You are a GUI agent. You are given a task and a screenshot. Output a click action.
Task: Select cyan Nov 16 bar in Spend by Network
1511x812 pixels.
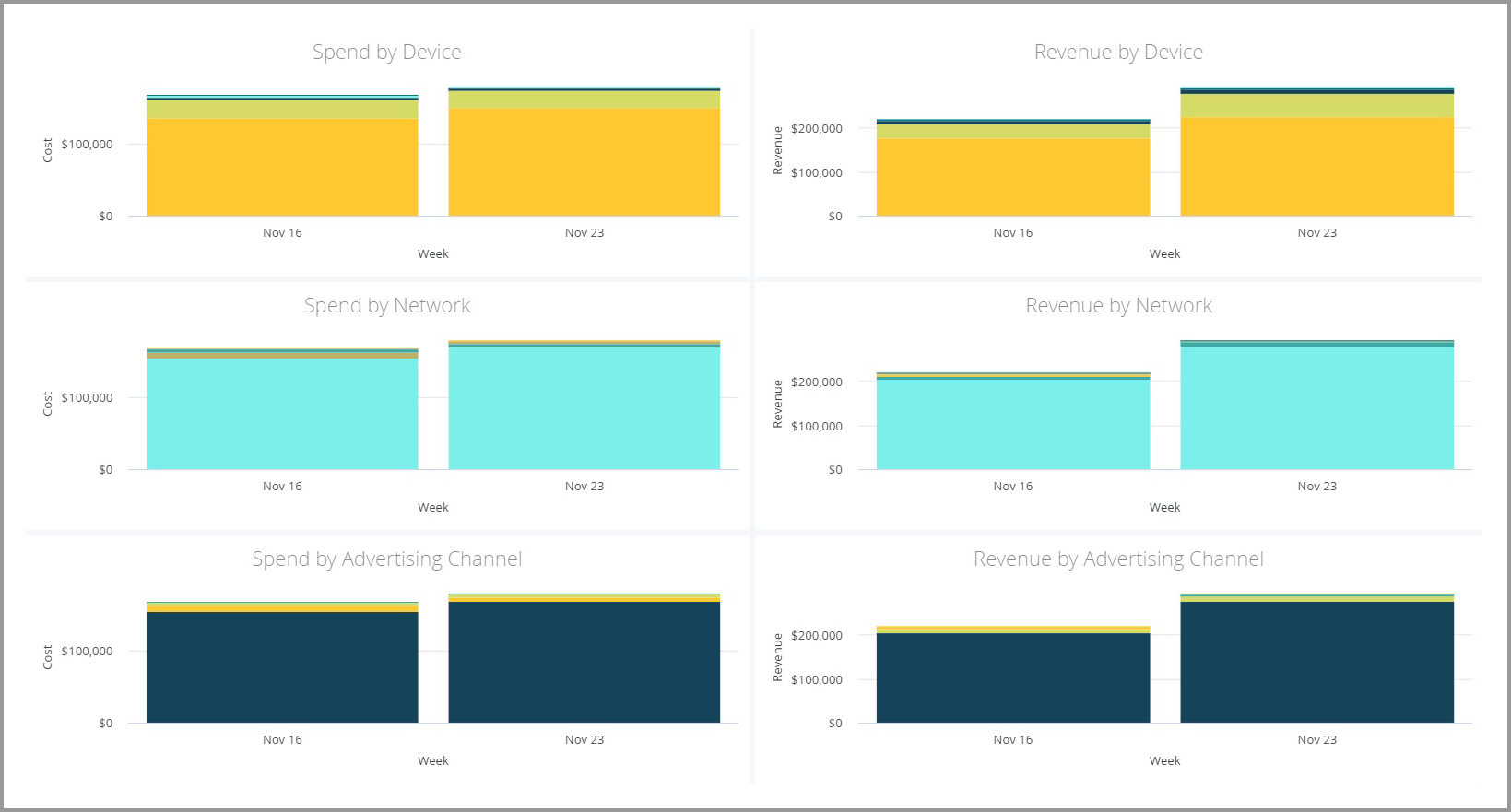[282, 414]
